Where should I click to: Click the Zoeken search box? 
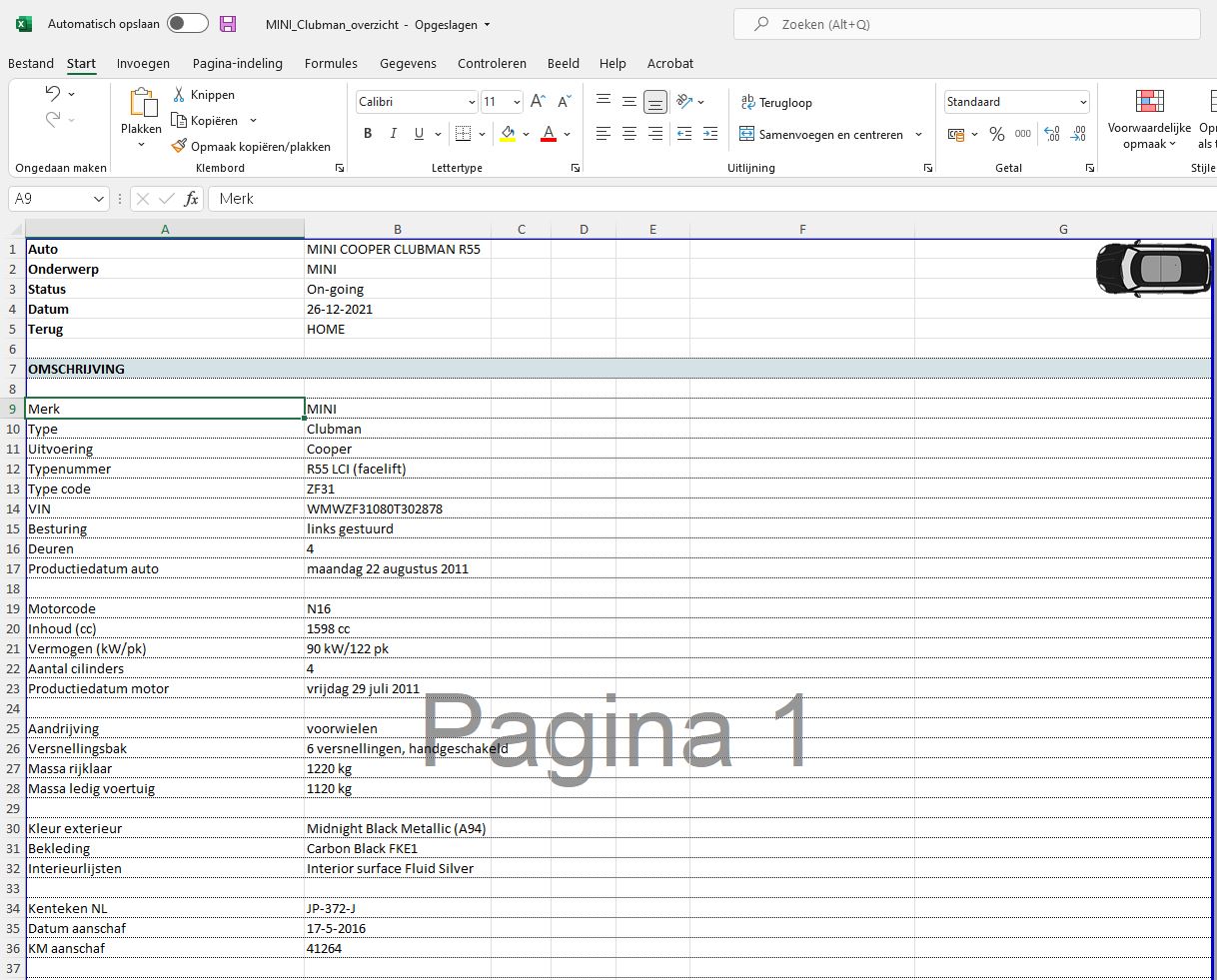pyautogui.click(x=966, y=24)
